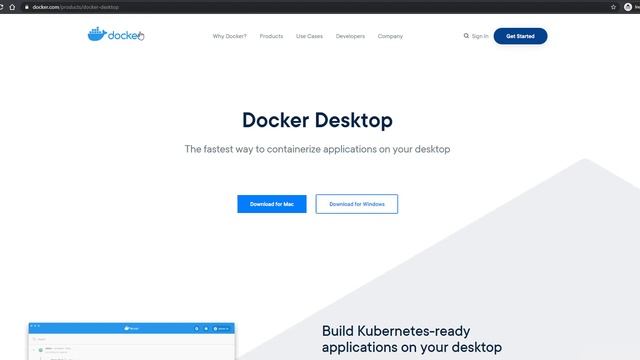Open the Docker Desktop app screenshot thumbnail
This screenshot has height=360, width=640.
[x=131, y=341]
